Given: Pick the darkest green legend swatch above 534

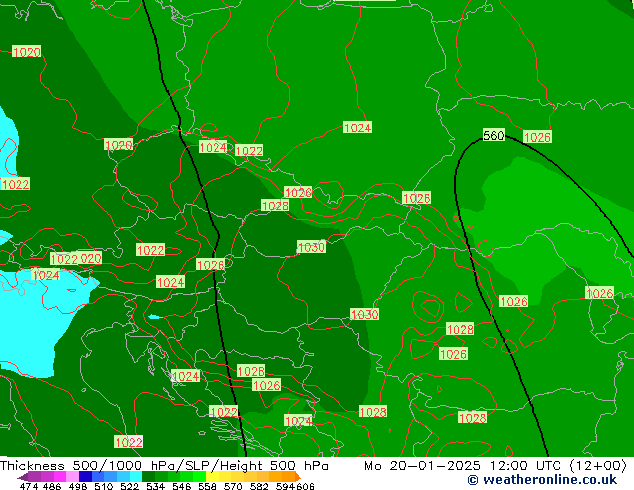Looking at the screenshot, I should point(148,476).
